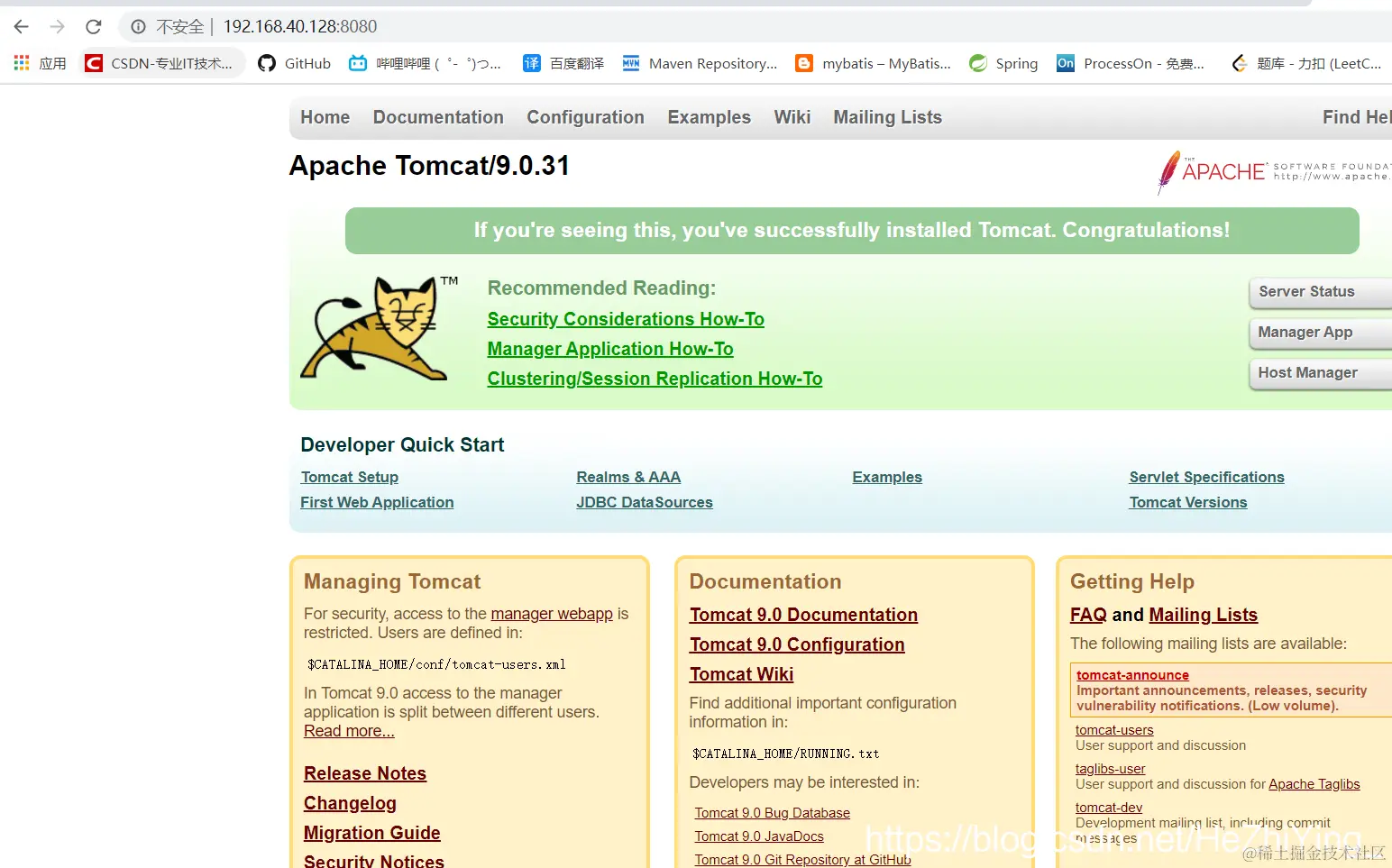Open the tomcat-announce mailing list link

click(x=1132, y=675)
